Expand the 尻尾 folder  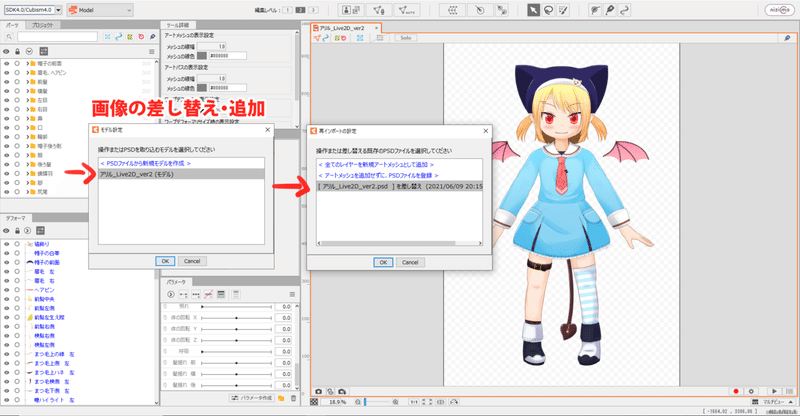tap(28, 192)
